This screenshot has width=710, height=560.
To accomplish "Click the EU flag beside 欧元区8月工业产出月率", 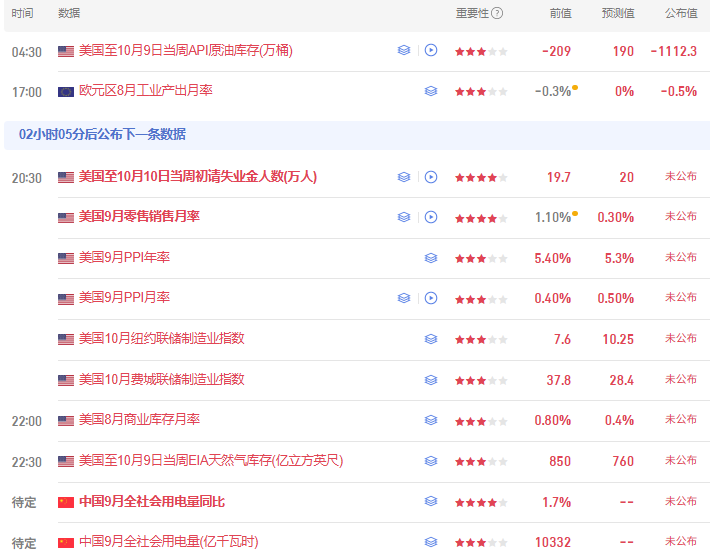I will point(66,92).
